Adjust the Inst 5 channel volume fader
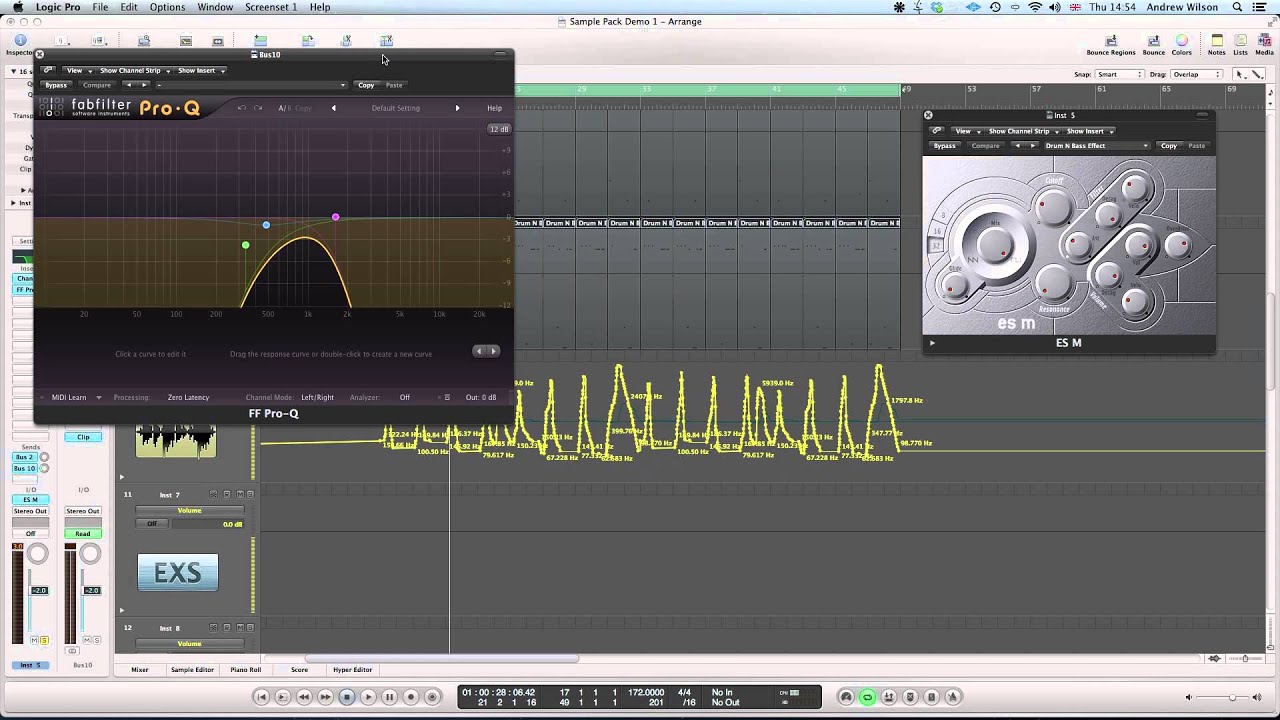Viewport: 1280px width, 720px height. 38,591
